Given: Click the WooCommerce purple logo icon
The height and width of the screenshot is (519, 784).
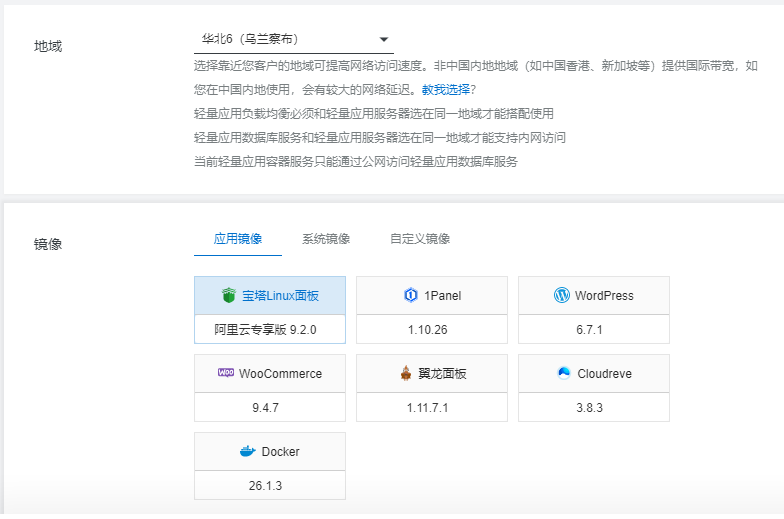Looking at the screenshot, I should [226, 372].
